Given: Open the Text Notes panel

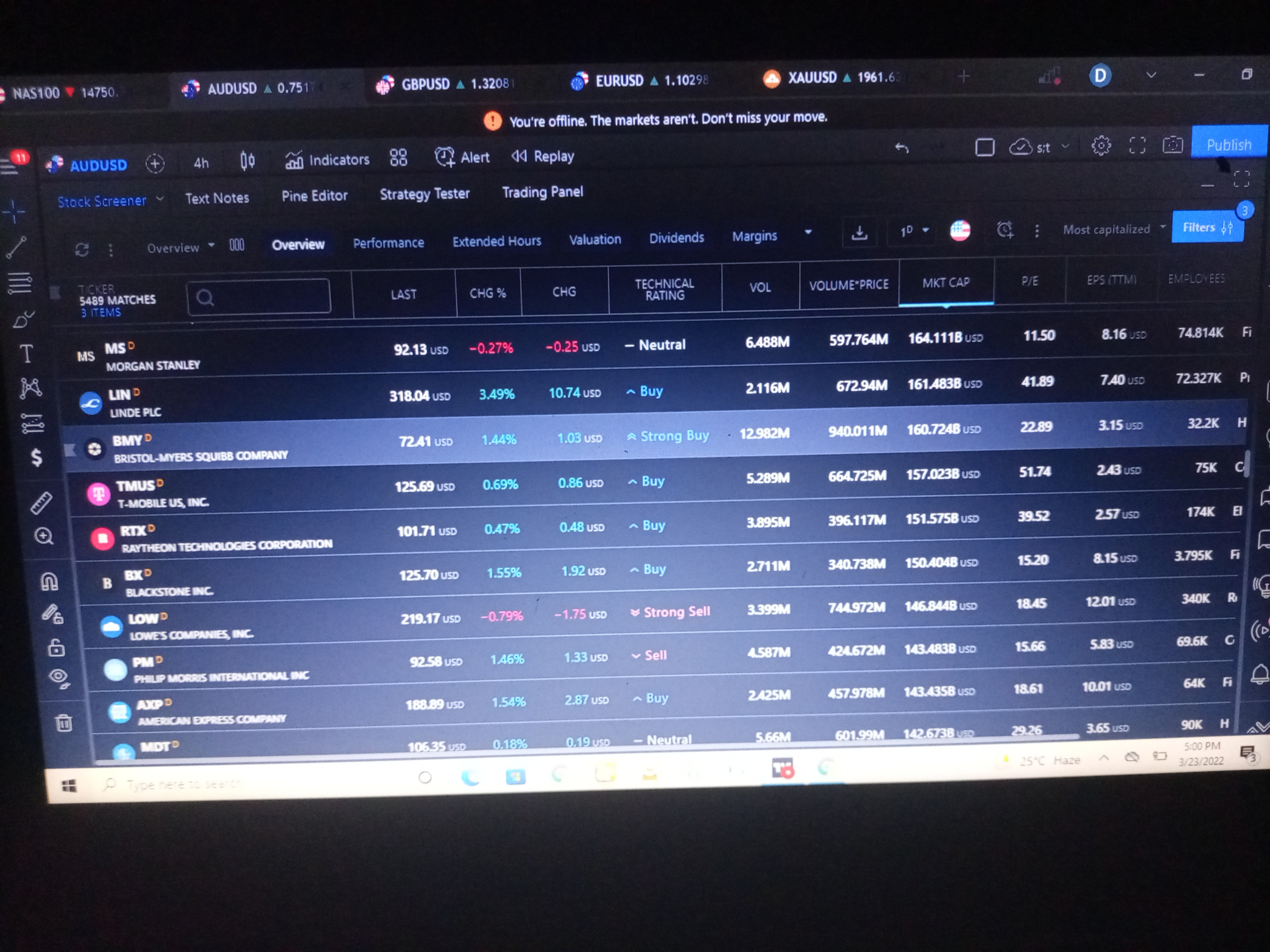Looking at the screenshot, I should click(x=217, y=198).
